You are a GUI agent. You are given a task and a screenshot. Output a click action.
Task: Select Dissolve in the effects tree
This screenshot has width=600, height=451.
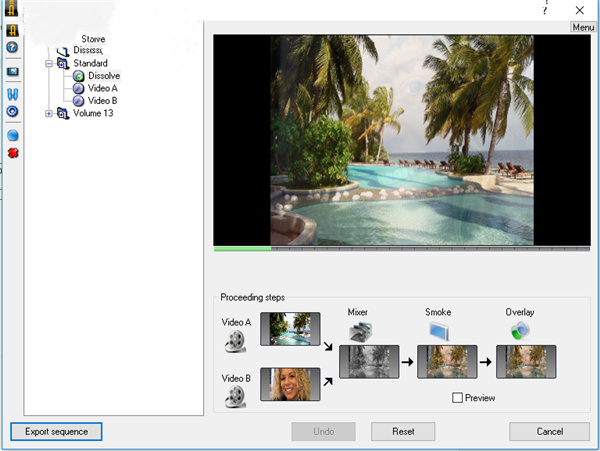103,76
